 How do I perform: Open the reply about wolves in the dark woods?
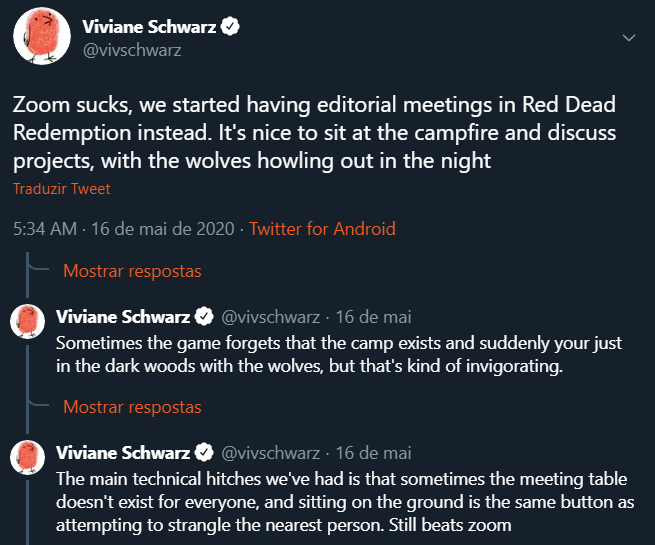tap(340, 355)
